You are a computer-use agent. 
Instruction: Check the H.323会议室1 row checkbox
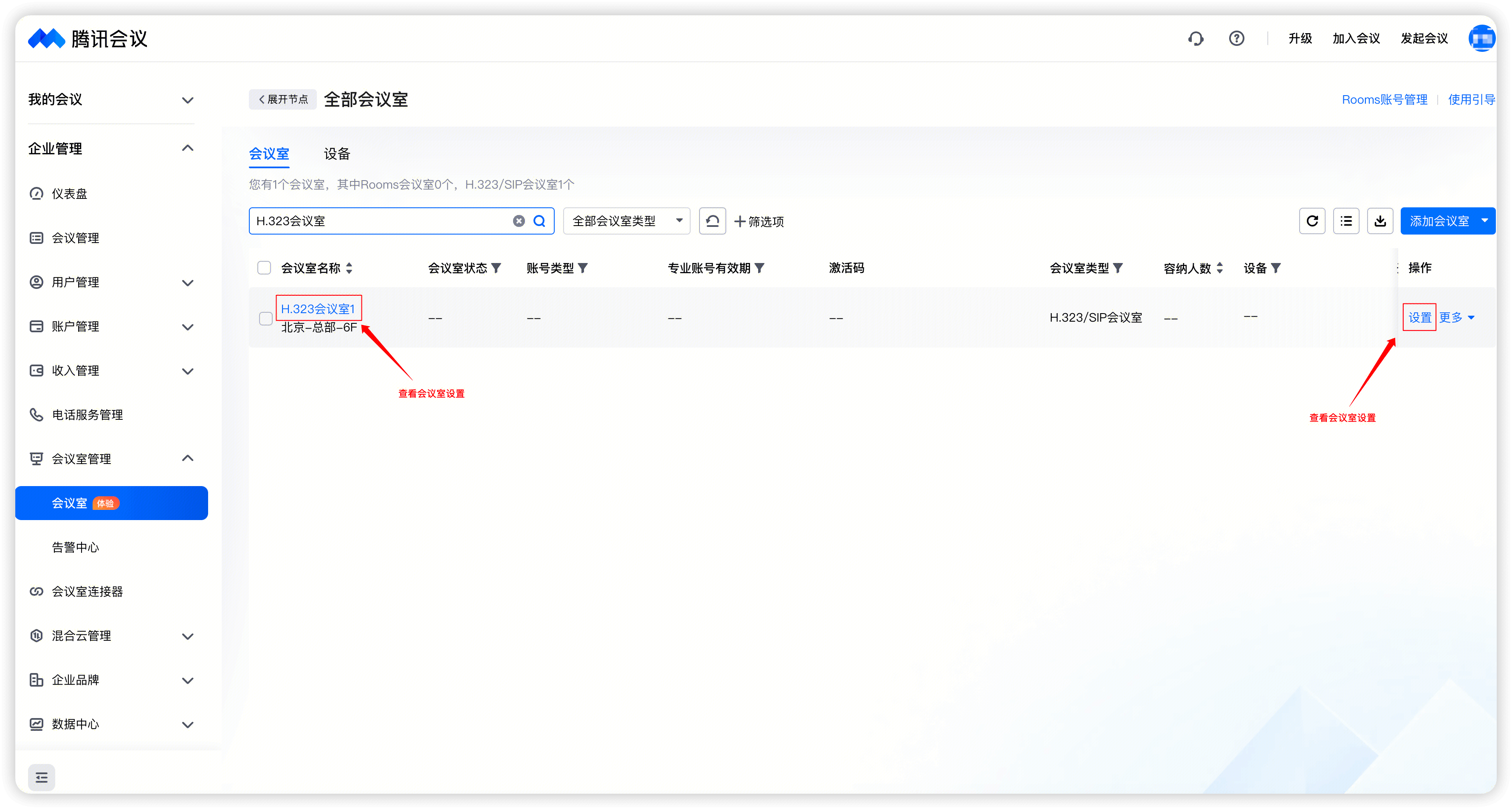265,318
